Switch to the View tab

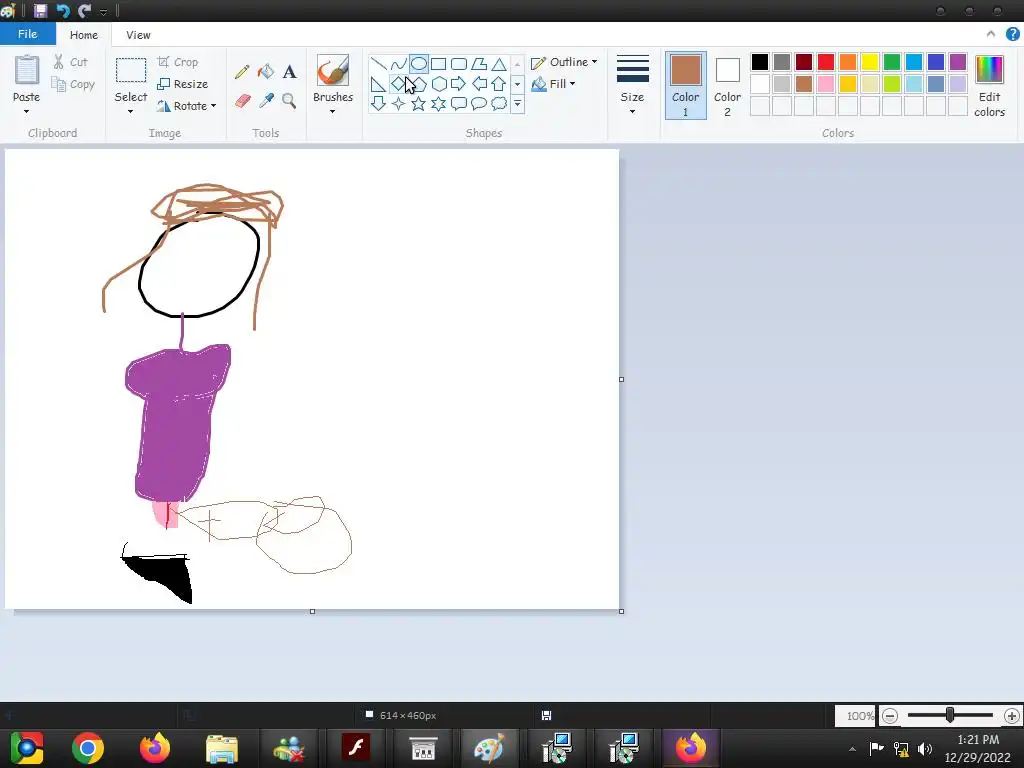138,35
